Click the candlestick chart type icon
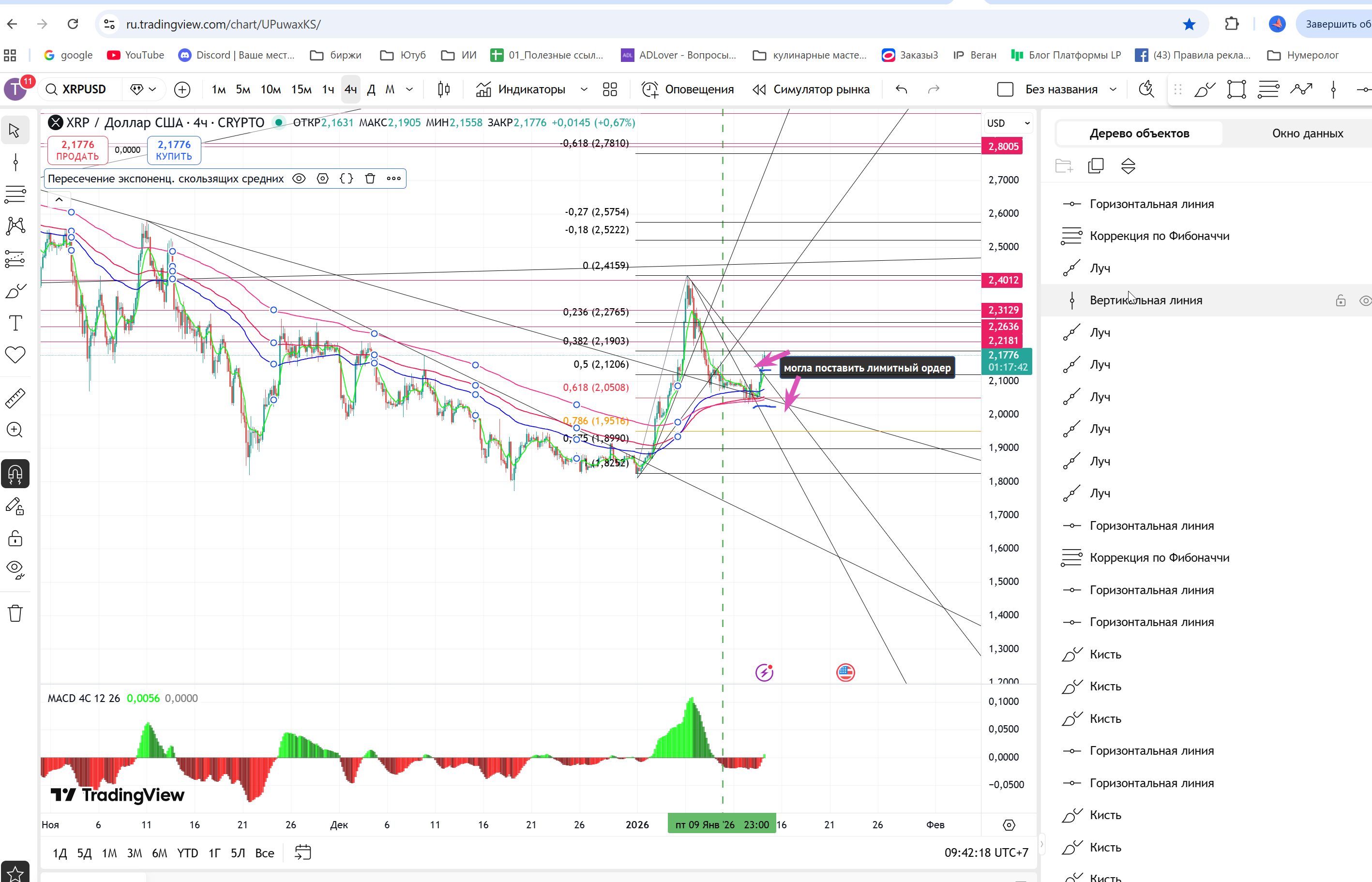 point(444,90)
